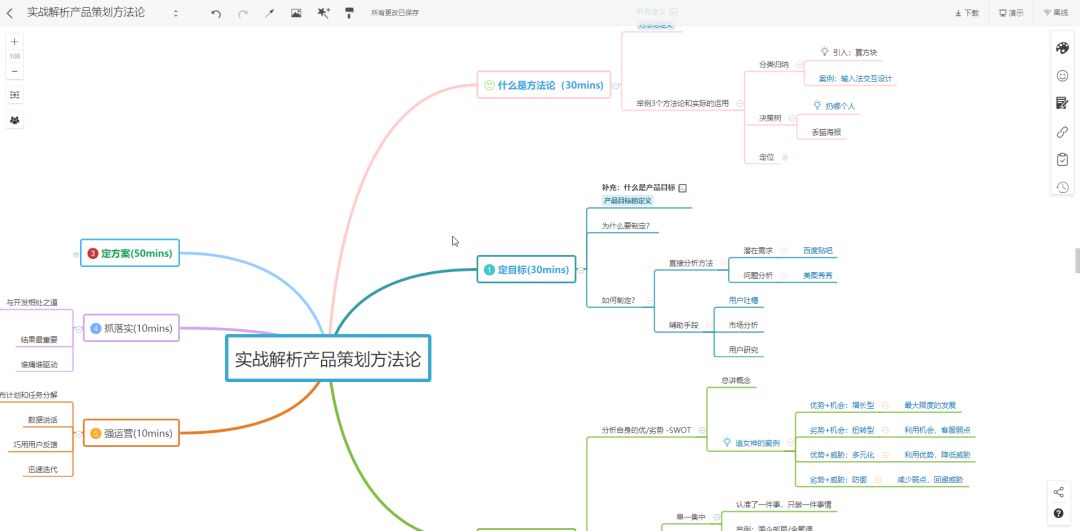Select the format painter tool
The width and height of the screenshot is (1080, 531).
(x=349, y=12)
